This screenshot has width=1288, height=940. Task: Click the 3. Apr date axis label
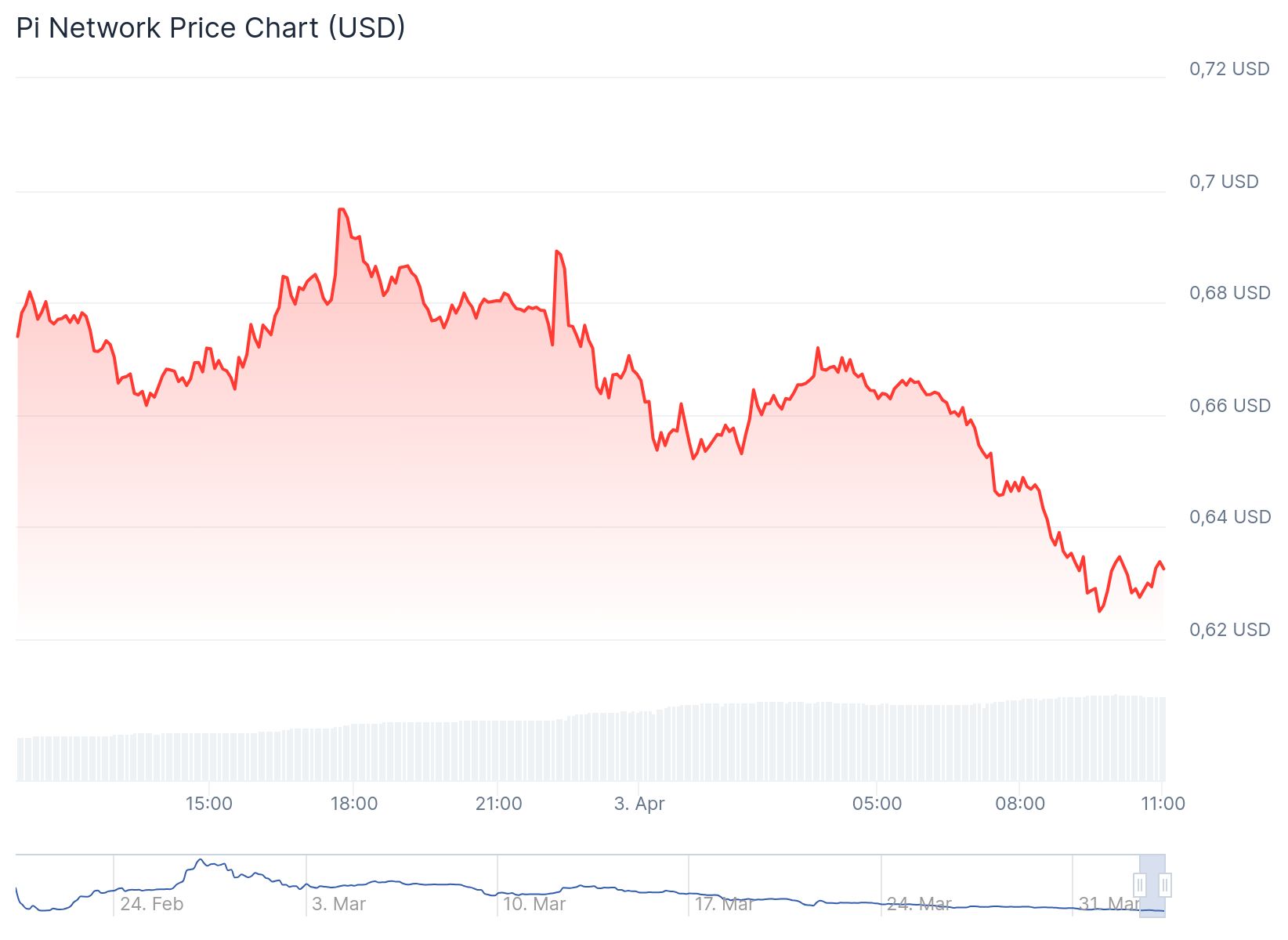click(639, 804)
